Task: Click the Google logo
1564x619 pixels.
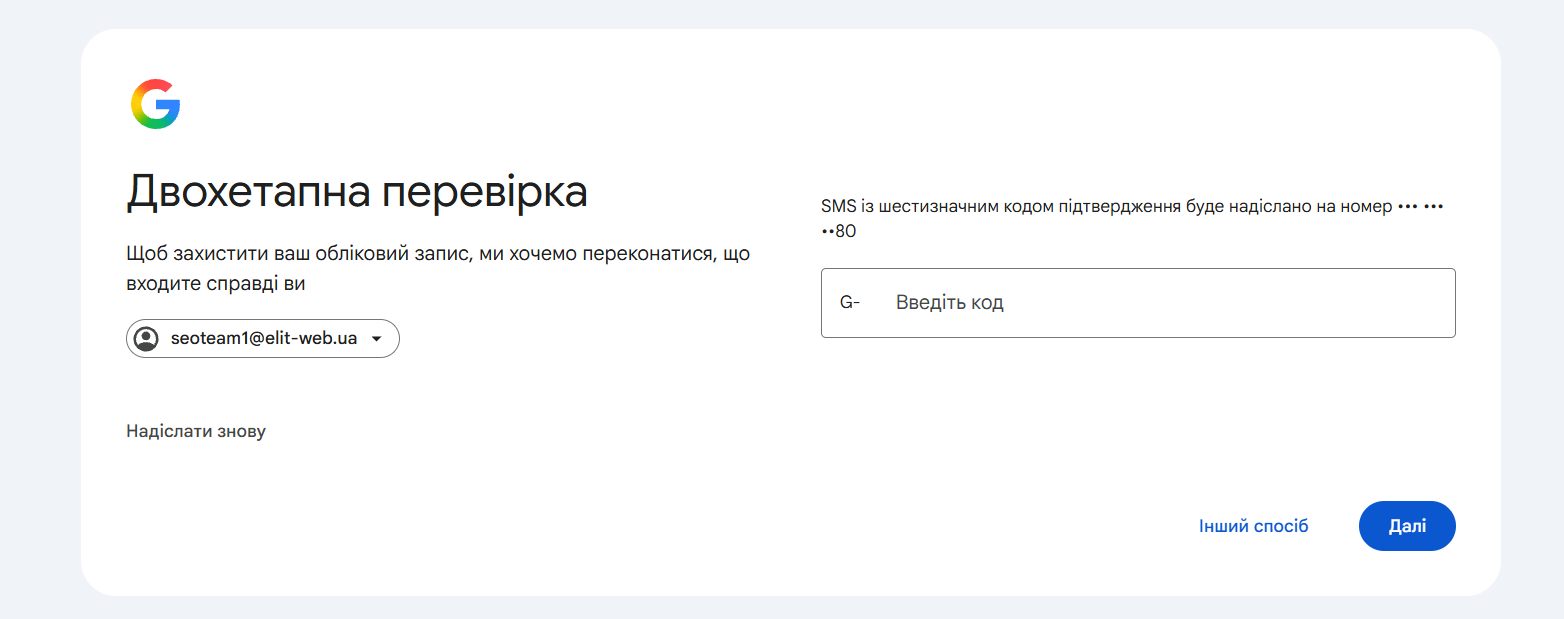Action: [155, 104]
